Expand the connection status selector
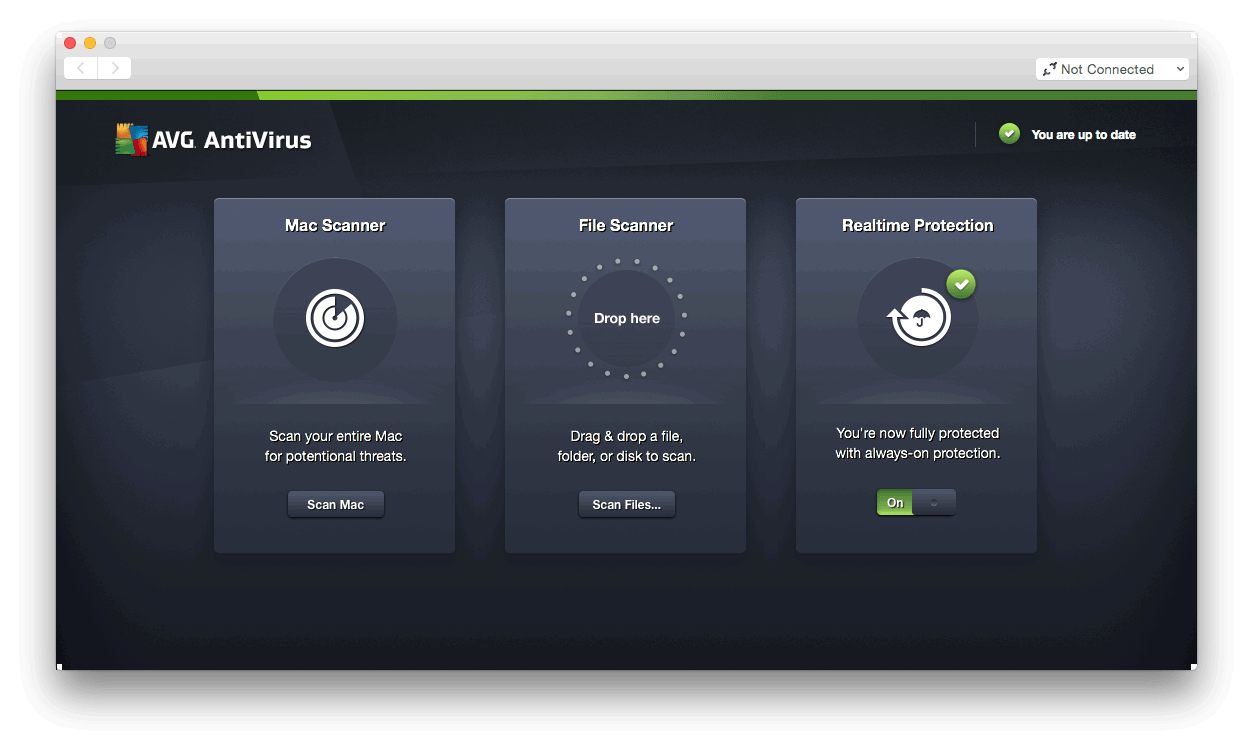1253x750 pixels. click(1112, 69)
